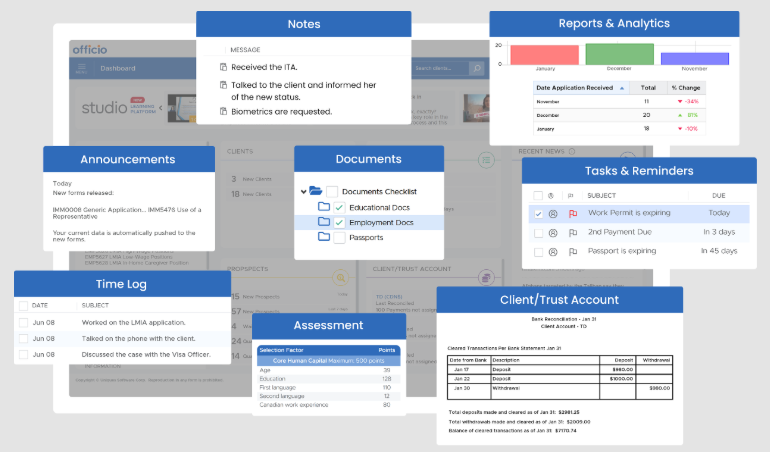Click the % Change column header
770x452 pixels.
(686, 88)
